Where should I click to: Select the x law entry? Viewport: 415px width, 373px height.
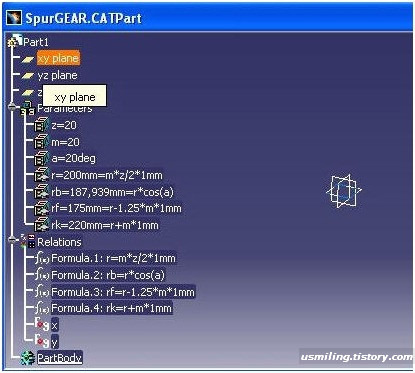(x=55, y=325)
